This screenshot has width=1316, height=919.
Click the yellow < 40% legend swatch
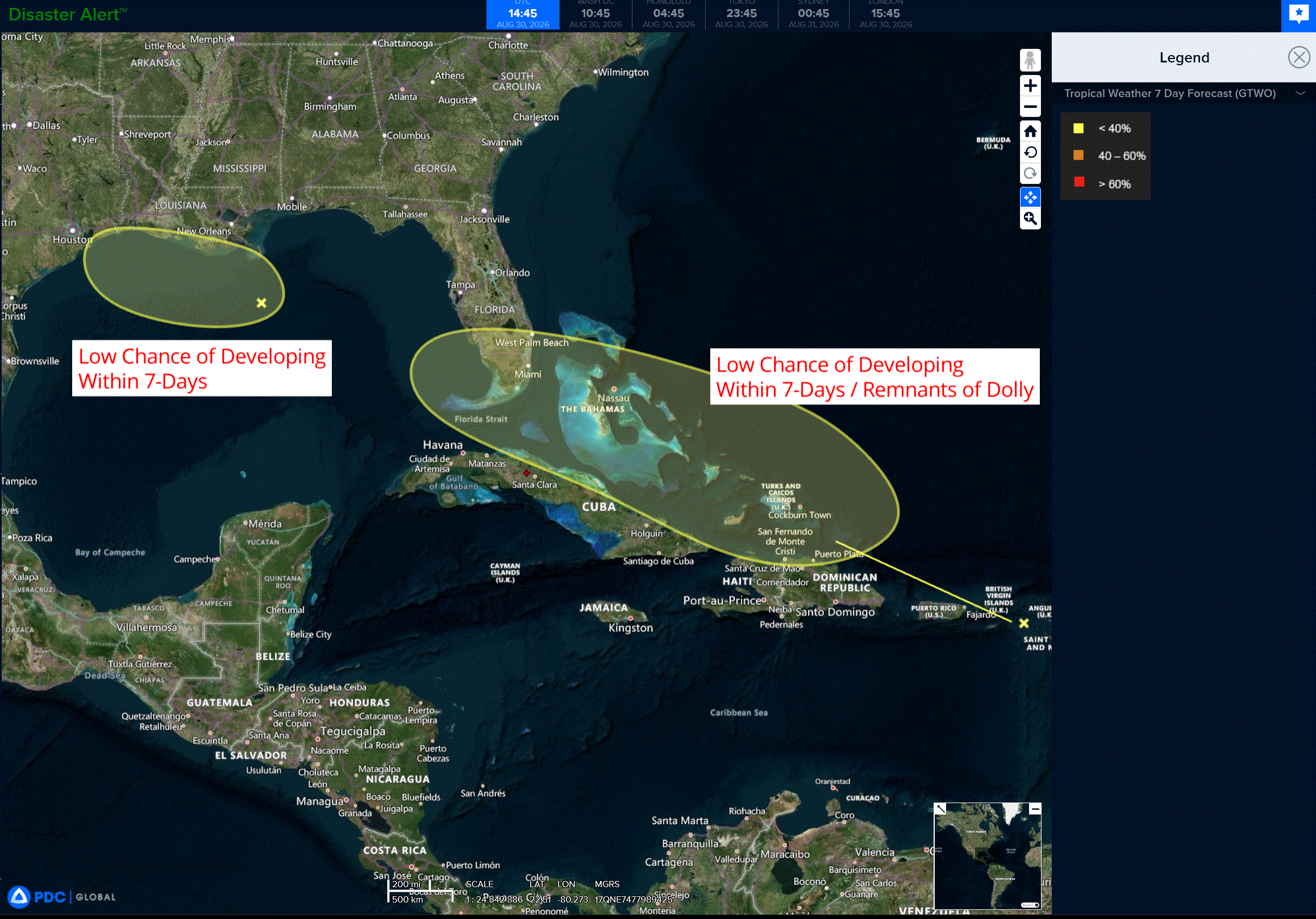1078,128
